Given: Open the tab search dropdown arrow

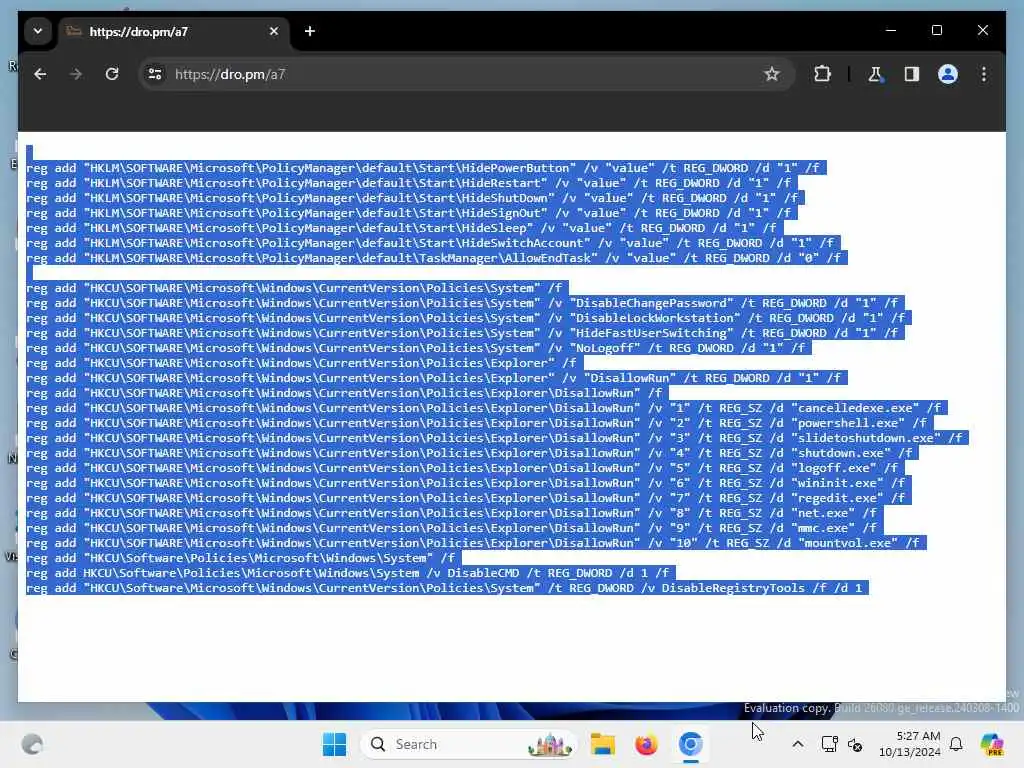Looking at the screenshot, I should coord(38,31).
